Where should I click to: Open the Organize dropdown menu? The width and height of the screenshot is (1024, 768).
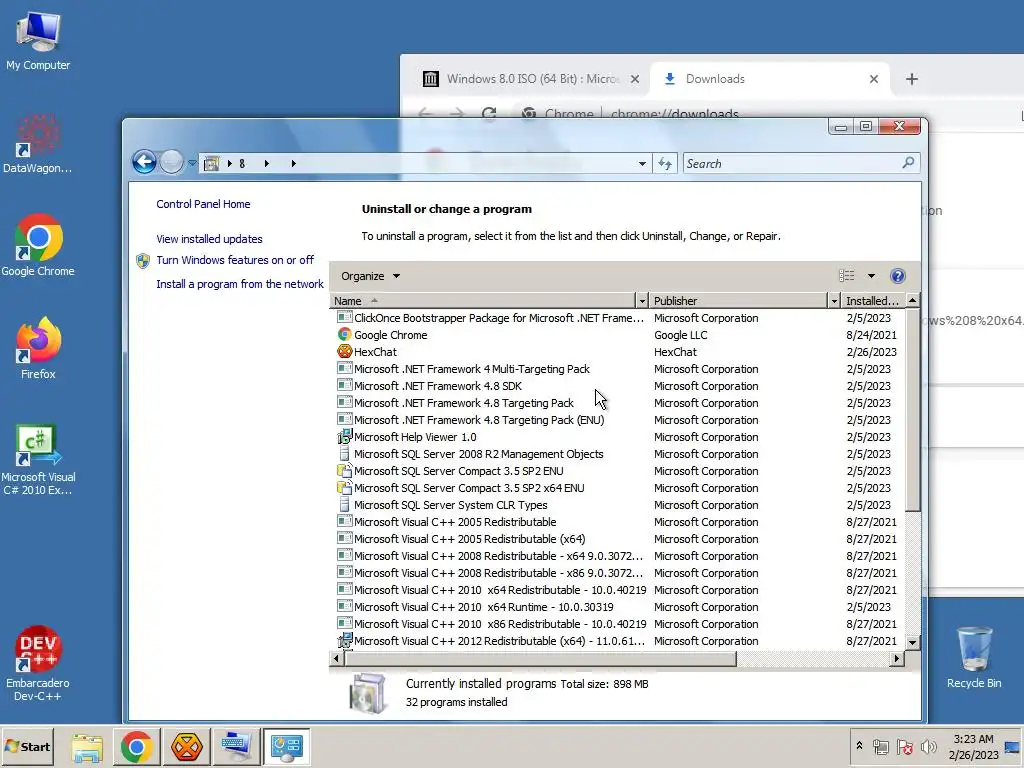click(370, 276)
